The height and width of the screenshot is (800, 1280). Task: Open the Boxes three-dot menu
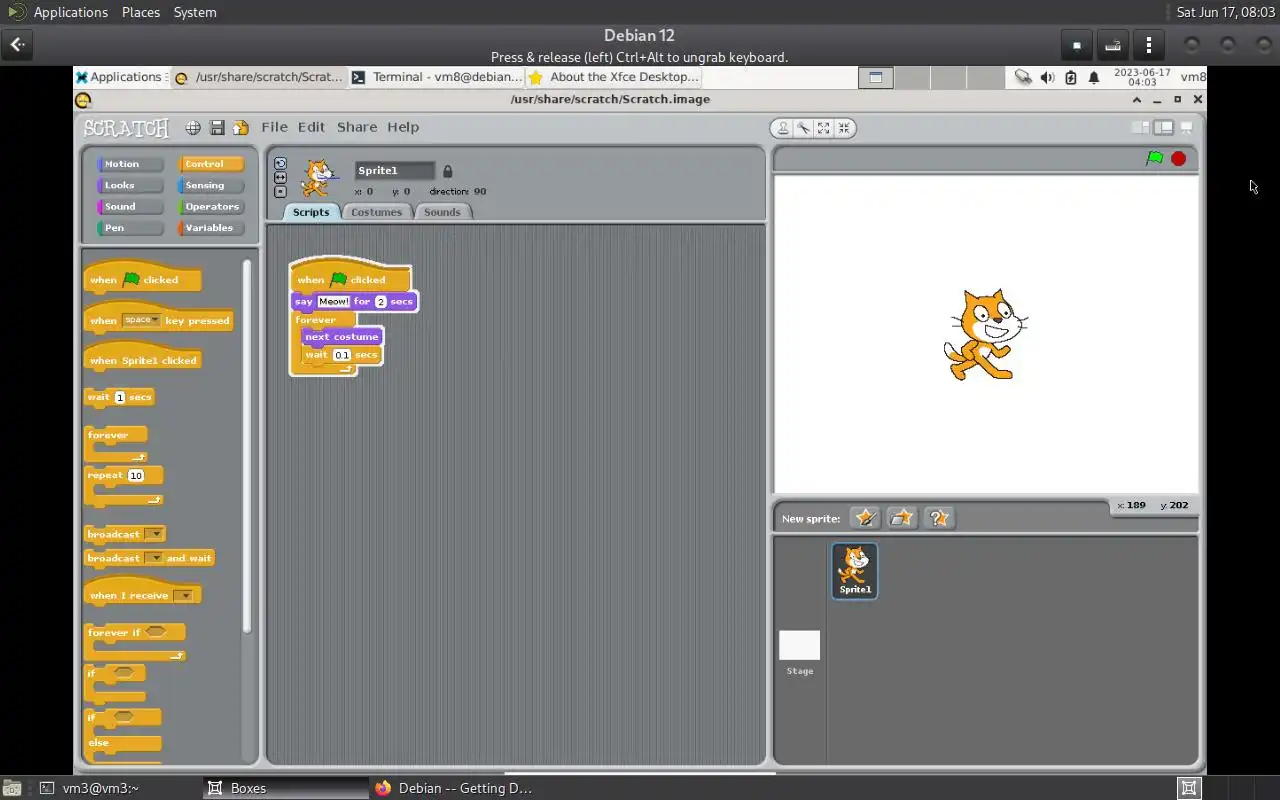click(x=1149, y=45)
